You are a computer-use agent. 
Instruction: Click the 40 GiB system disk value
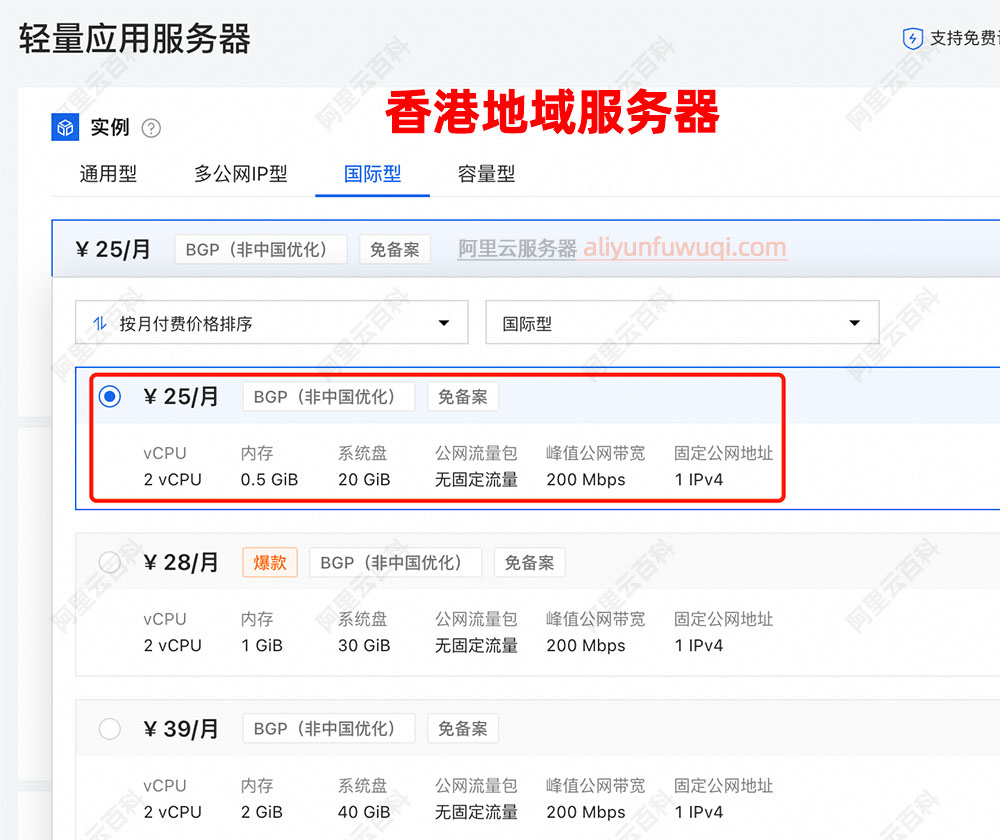tap(364, 812)
